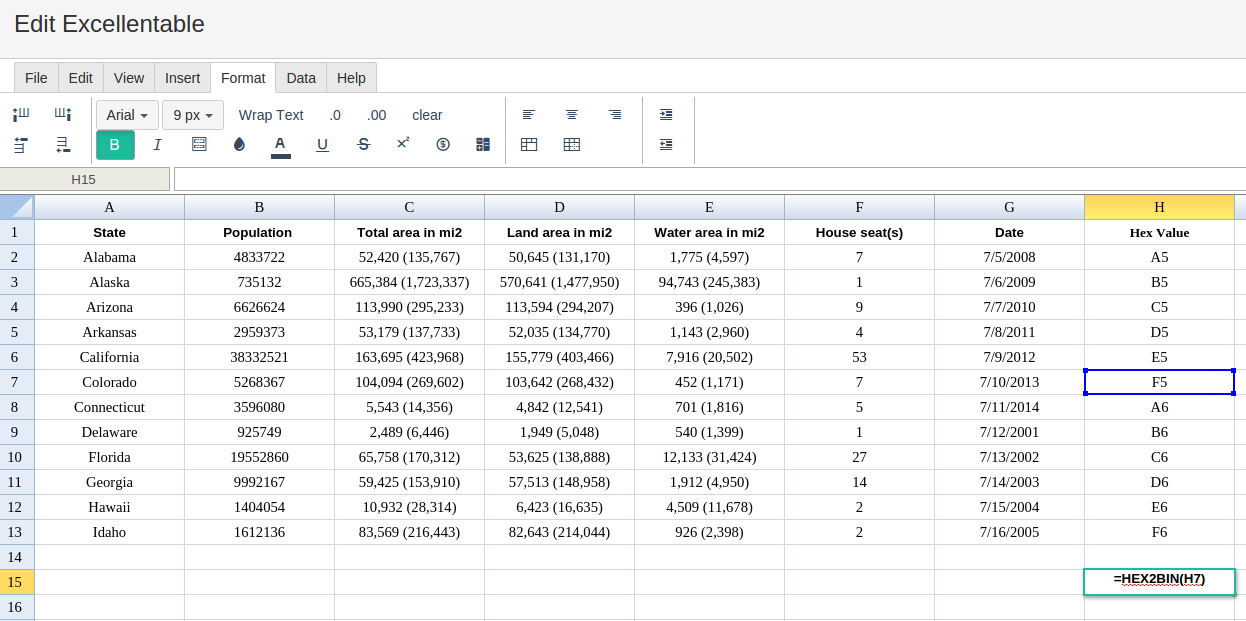
Task: Click the cell borders icon
Action: pos(199,145)
